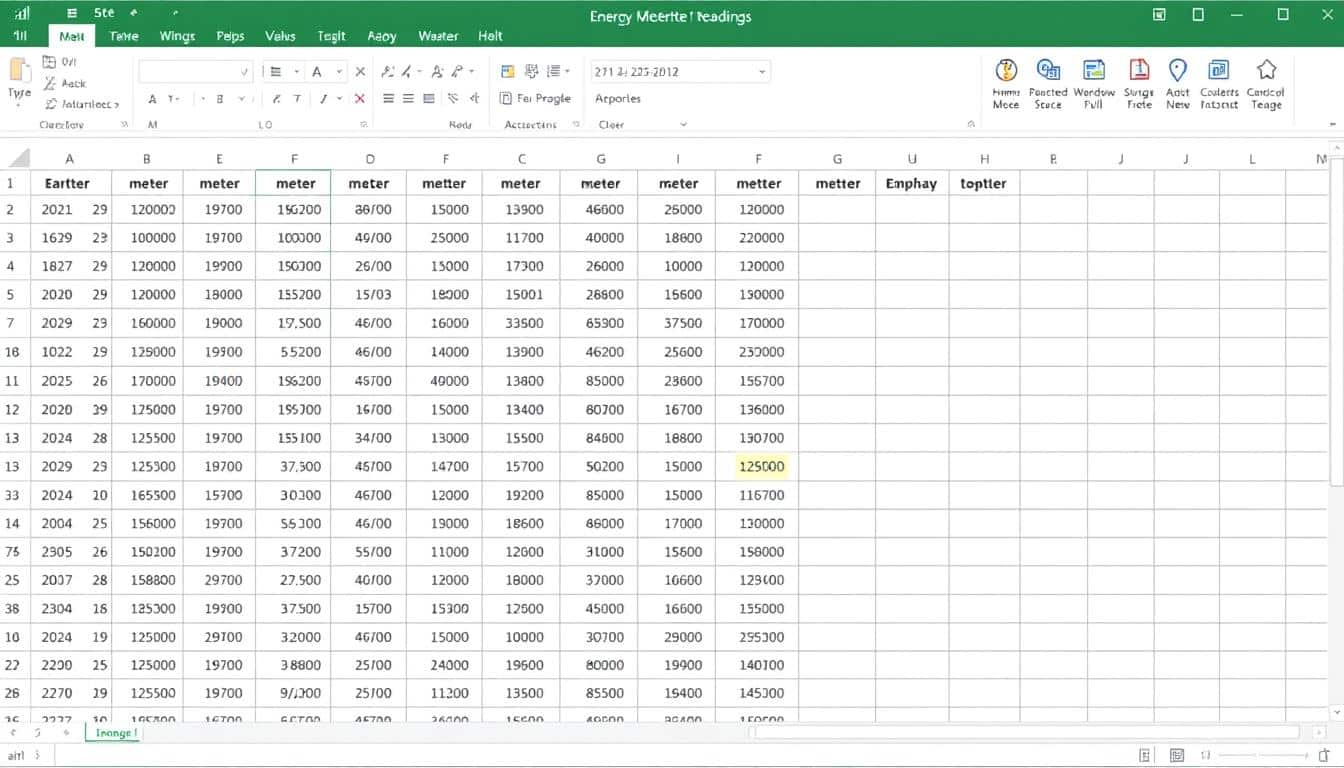Select the 'Inange' sheet tab
The image size is (1344, 768).
point(115,733)
